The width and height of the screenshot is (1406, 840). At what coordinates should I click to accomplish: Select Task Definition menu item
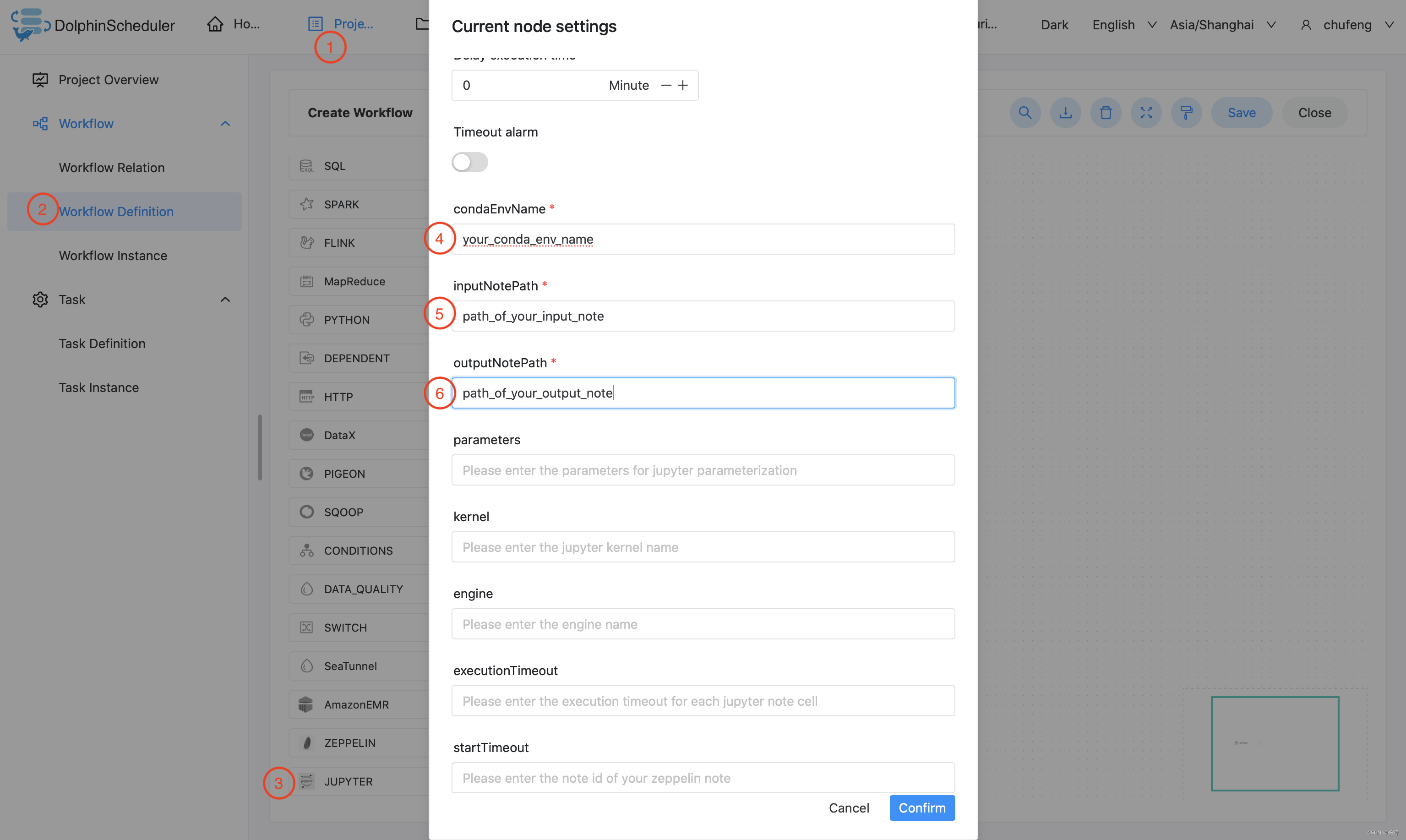point(102,343)
